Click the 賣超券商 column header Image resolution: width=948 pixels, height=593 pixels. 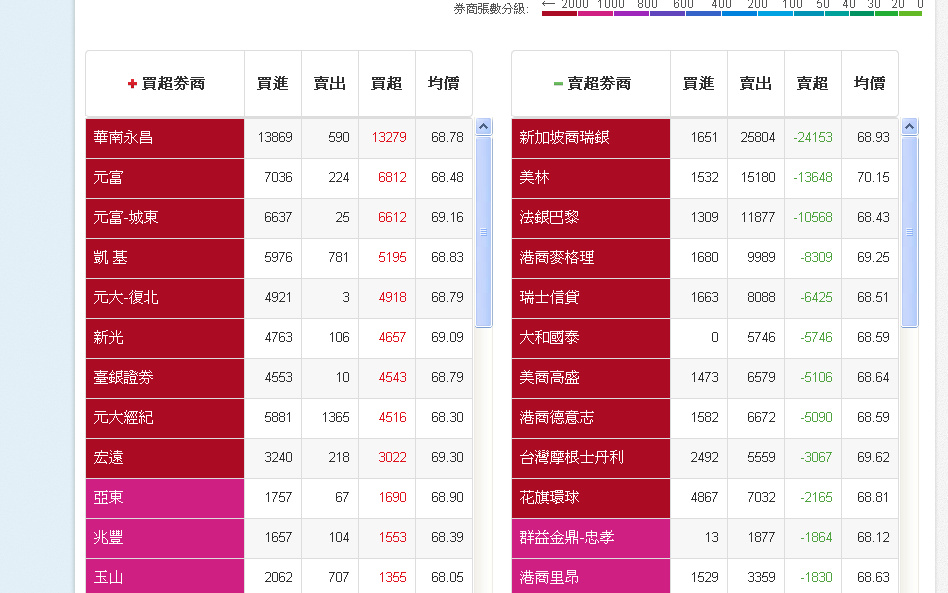[591, 83]
